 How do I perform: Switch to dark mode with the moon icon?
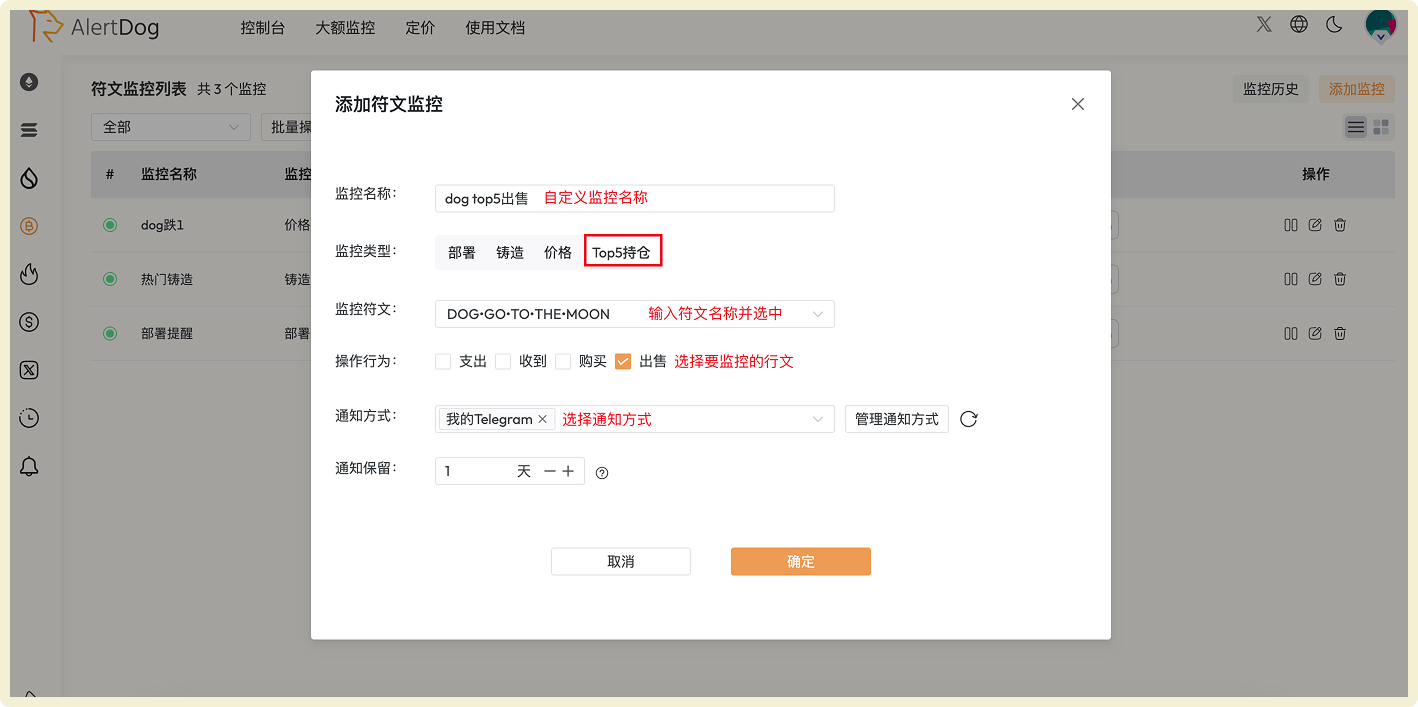click(x=1334, y=25)
